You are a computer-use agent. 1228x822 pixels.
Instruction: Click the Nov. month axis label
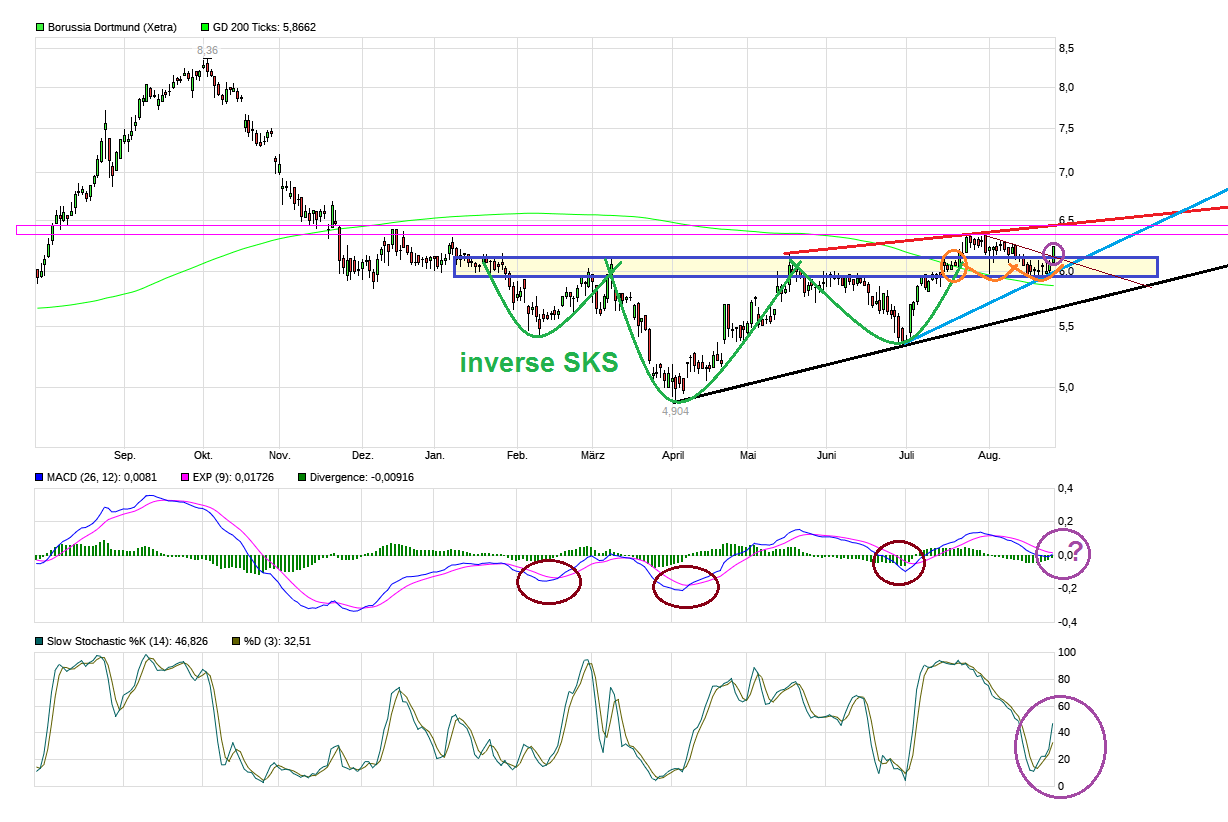click(279, 455)
